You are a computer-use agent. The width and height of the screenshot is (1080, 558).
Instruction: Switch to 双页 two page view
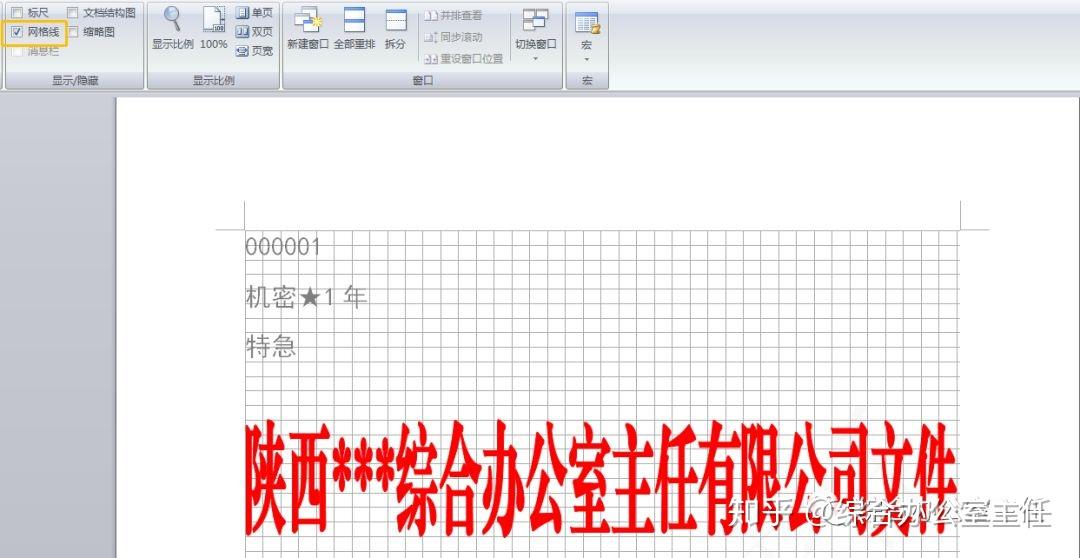(253, 32)
